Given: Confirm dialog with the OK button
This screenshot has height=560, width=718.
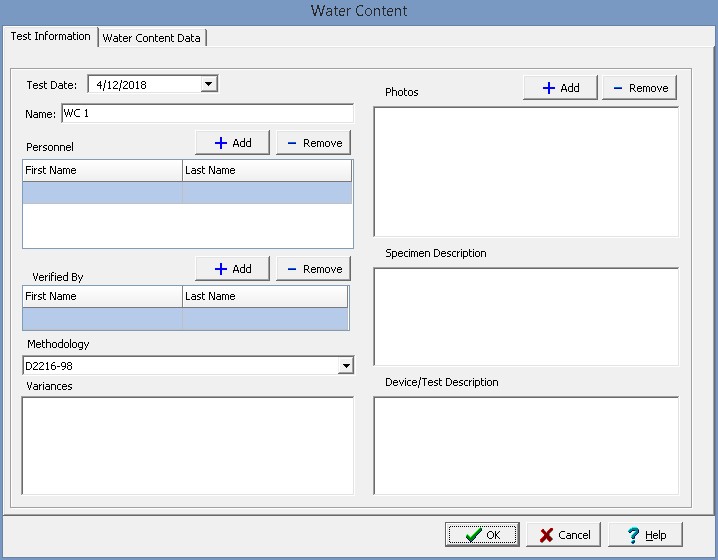Looking at the screenshot, I should pos(482,535).
